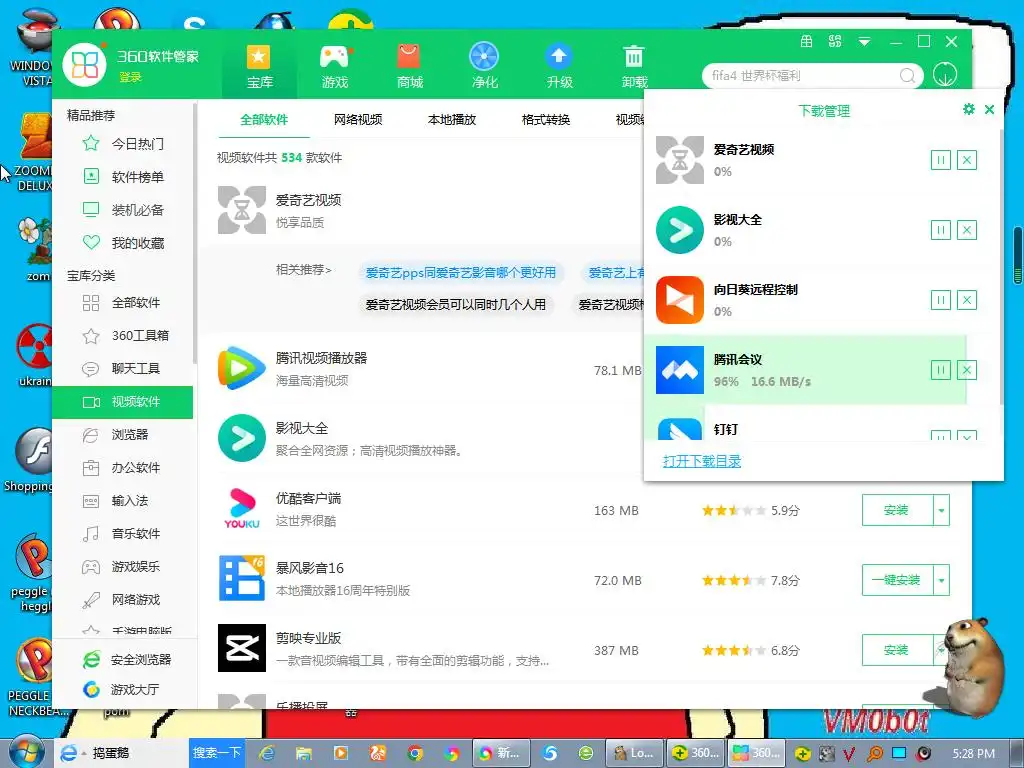Pause 爱奇艺视频 download
The width and height of the screenshot is (1024, 768).
coord(940,160)
